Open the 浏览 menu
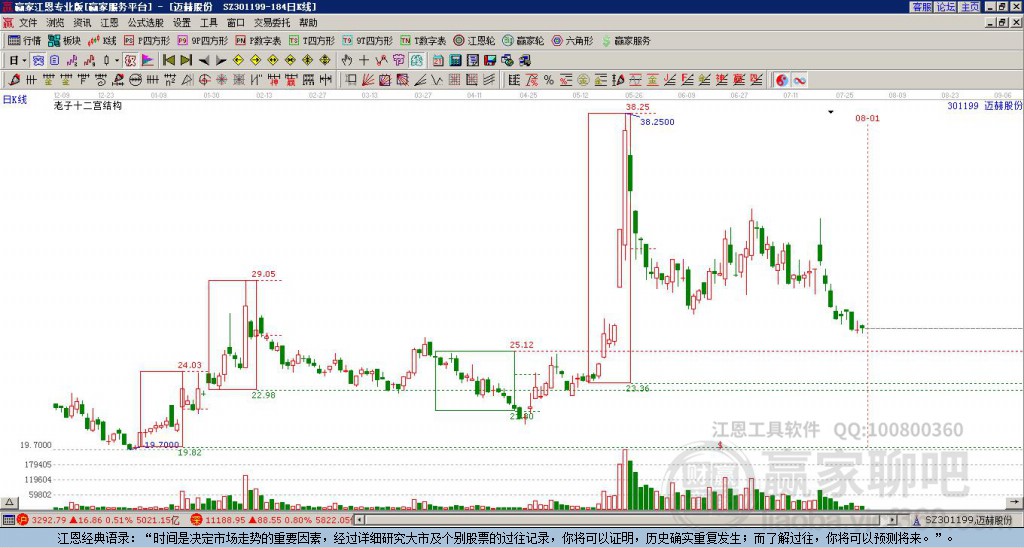Viewport: 1024px width, 548px height. click(55, 23)
